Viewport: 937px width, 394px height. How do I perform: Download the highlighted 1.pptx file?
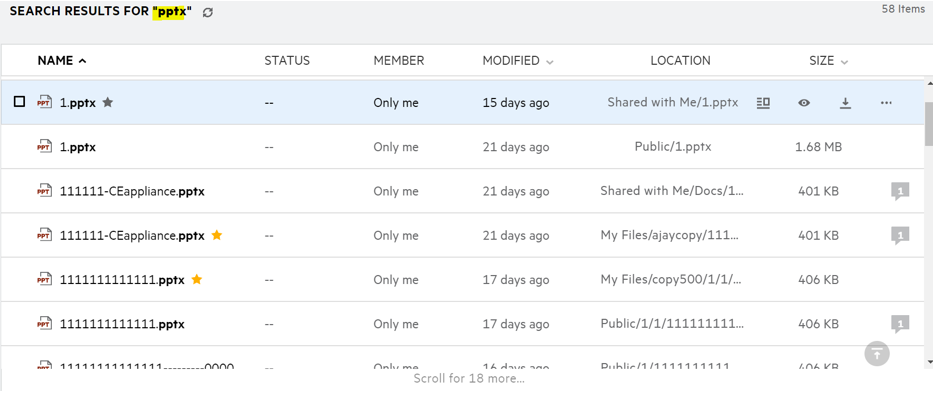845,103
